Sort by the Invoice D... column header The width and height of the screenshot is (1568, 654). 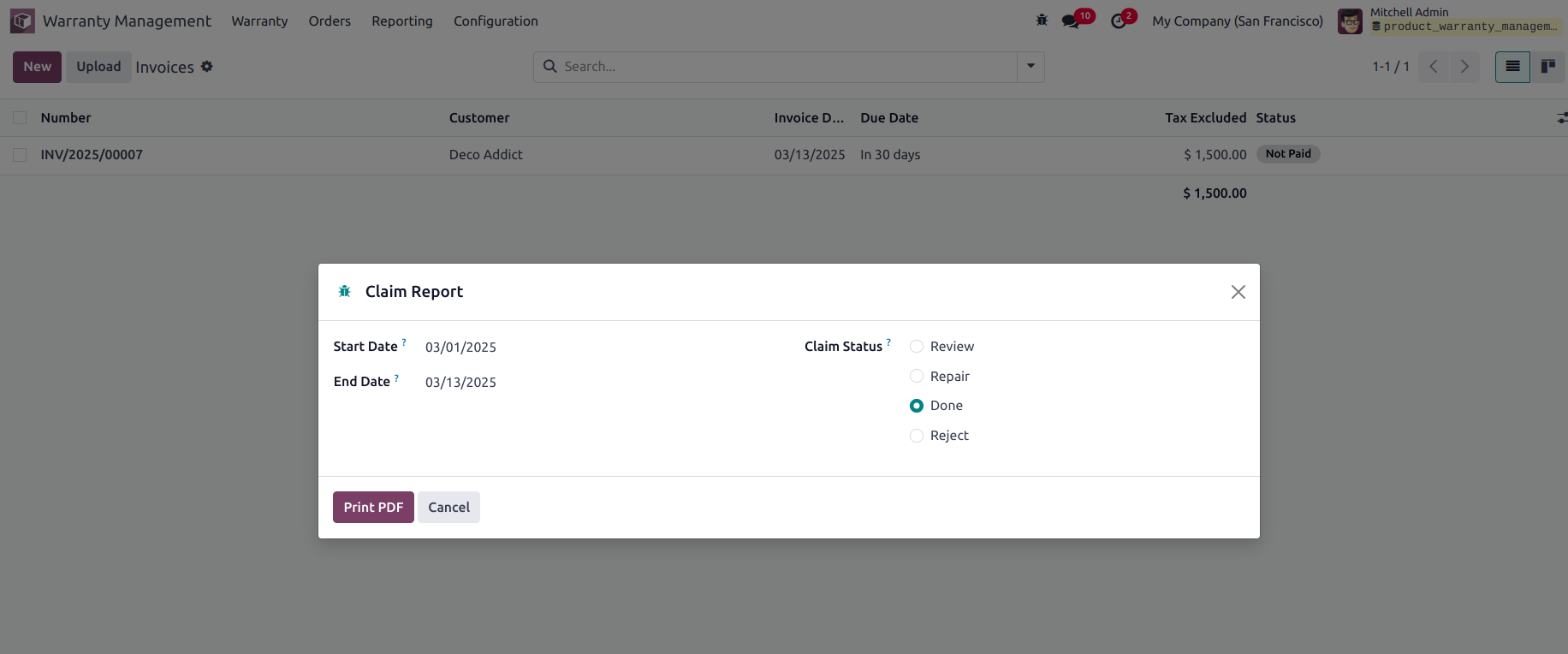click(x=809, y=118)
